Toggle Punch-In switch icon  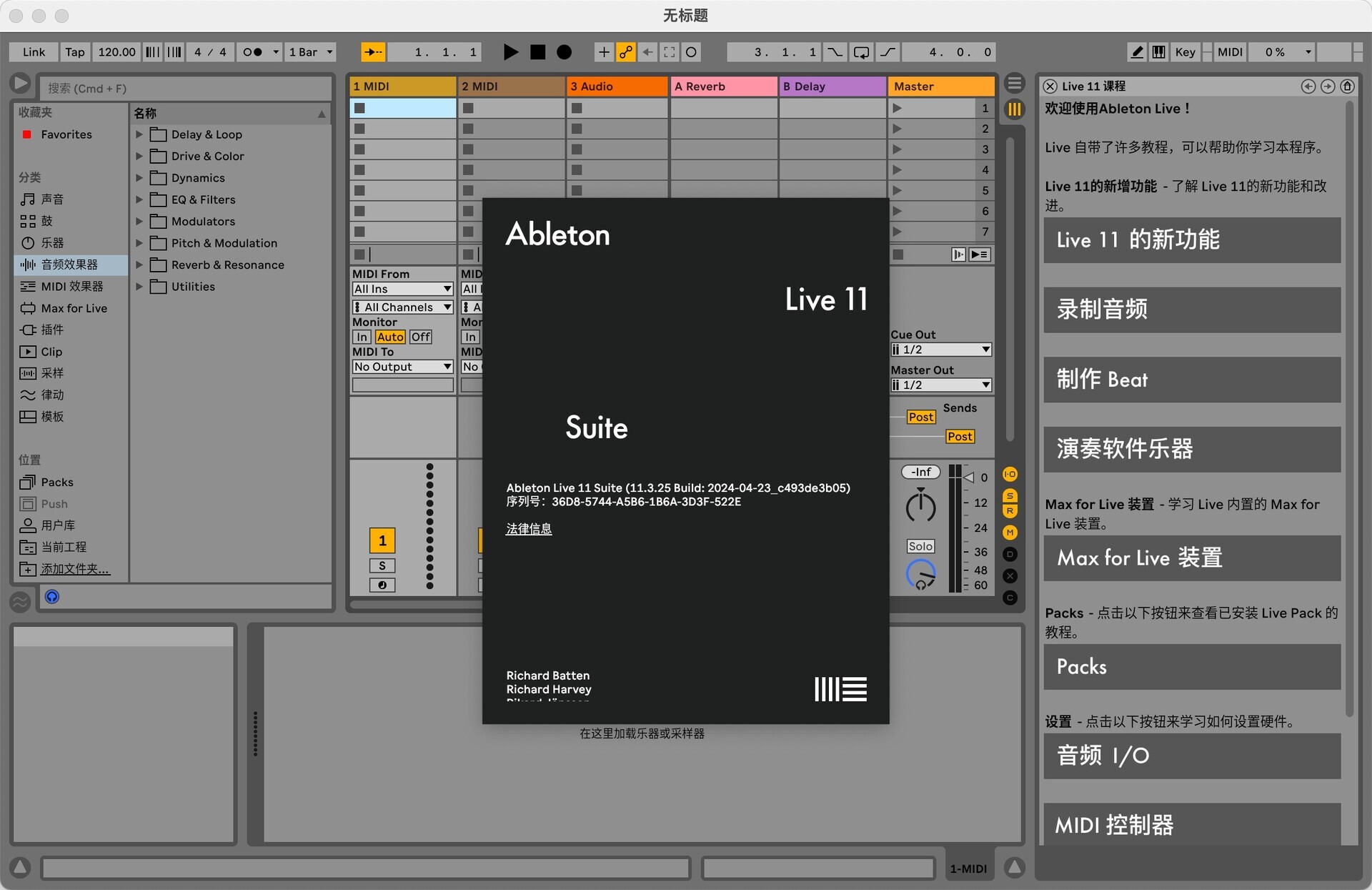pyautogui.click(x=835, y=52)
